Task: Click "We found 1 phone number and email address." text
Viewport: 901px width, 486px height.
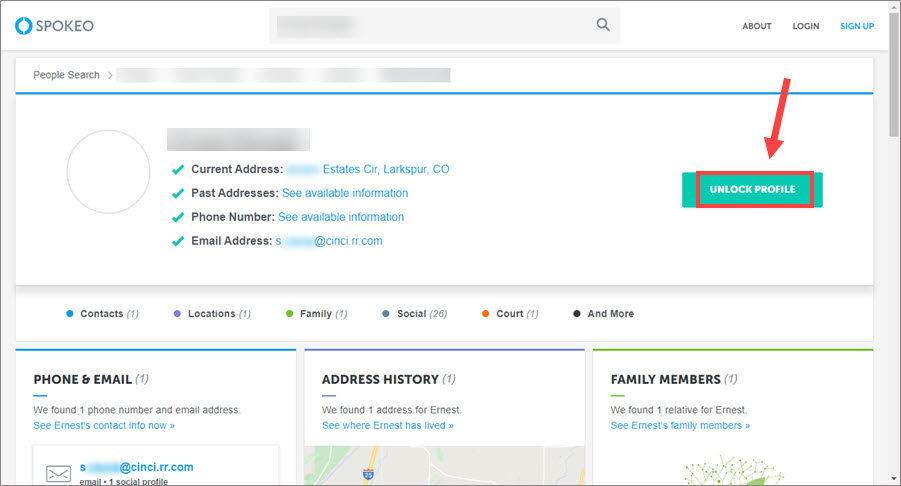Action: click(137, 410)
